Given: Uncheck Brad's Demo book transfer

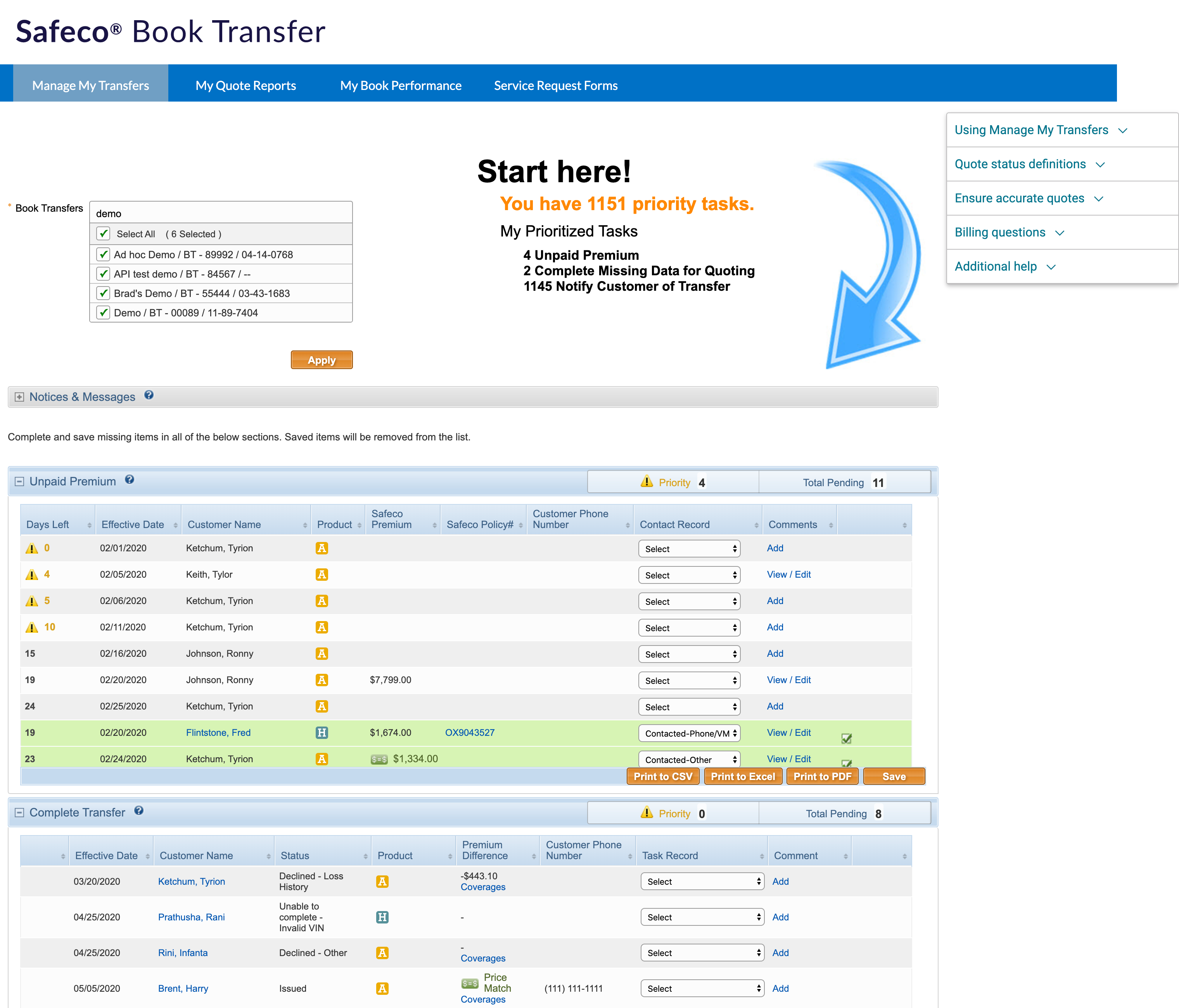Looking at the screenshot, I should click(103, 293).
